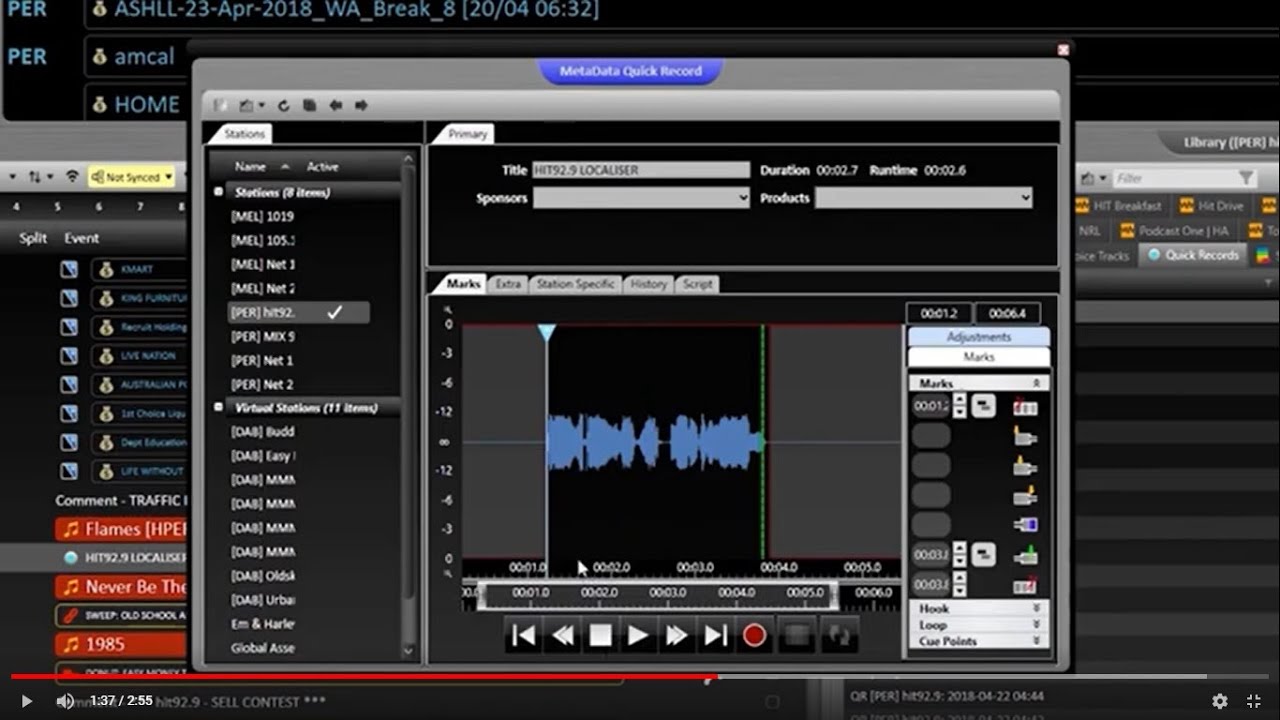
Task: Open the Sponsors dropdown
Action: pos(641,198)
